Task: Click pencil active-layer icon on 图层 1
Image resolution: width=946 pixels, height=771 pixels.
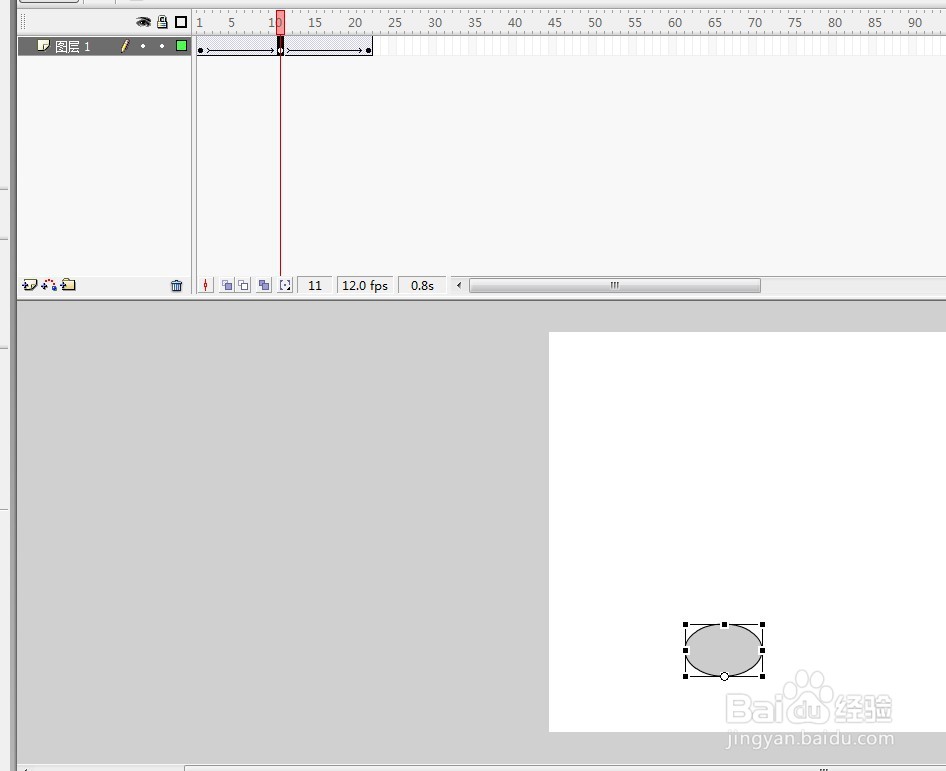Action: [124, 46]
